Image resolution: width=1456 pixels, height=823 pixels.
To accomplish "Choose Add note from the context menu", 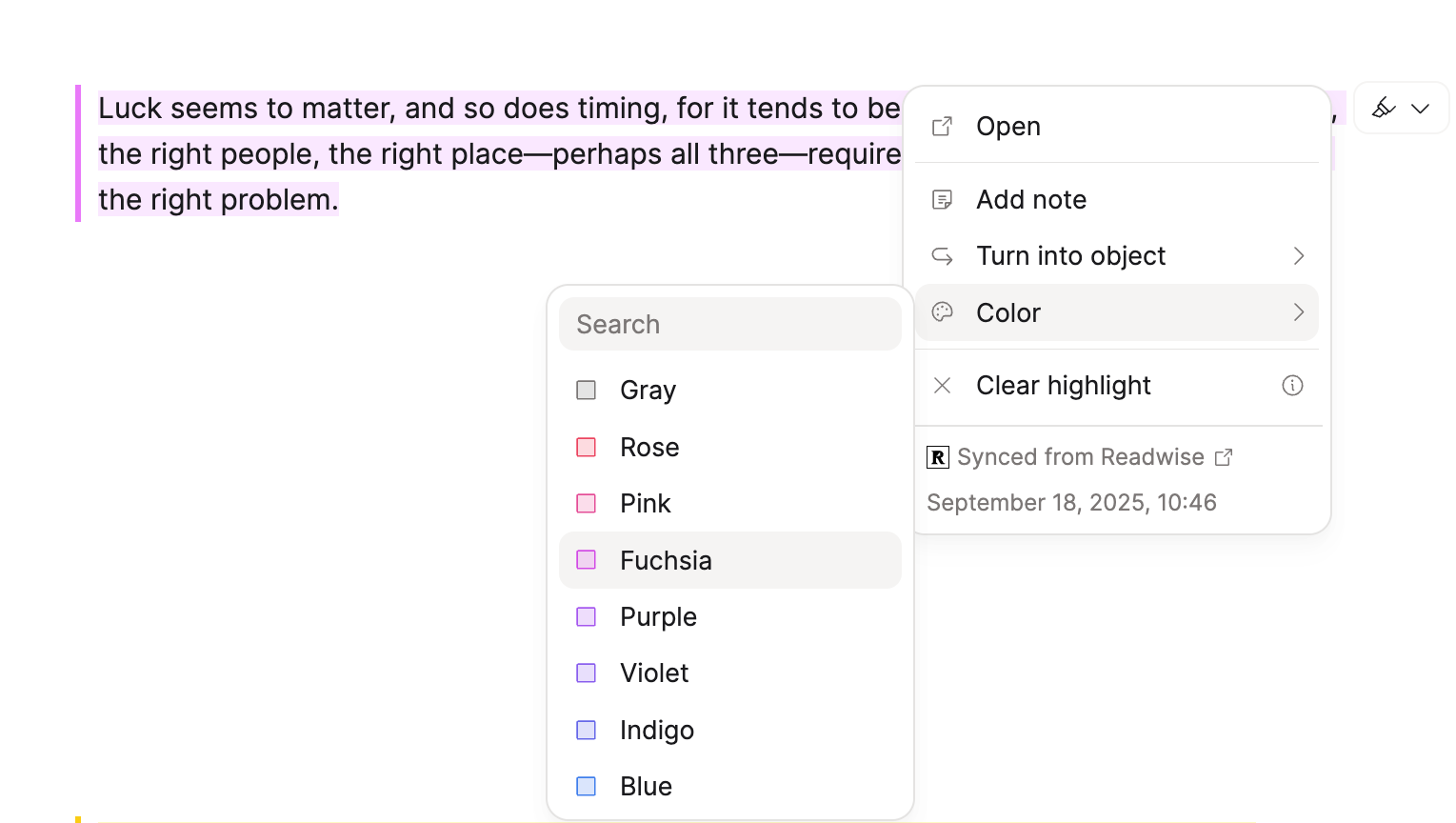I will 1031,199.
